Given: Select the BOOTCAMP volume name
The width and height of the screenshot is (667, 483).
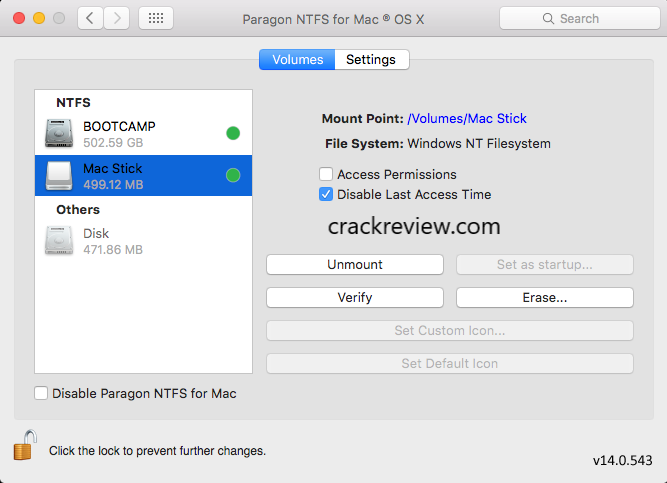Looking at the screenshot, I should (119, 126).
